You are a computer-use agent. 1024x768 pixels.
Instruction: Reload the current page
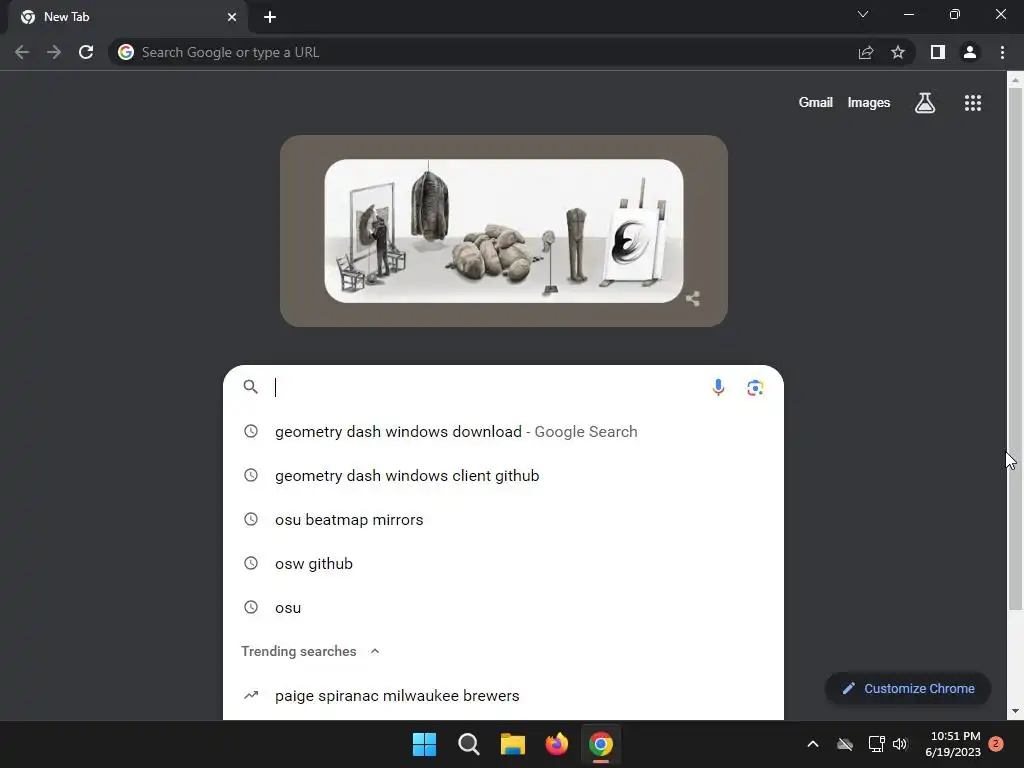click(86, 52)
